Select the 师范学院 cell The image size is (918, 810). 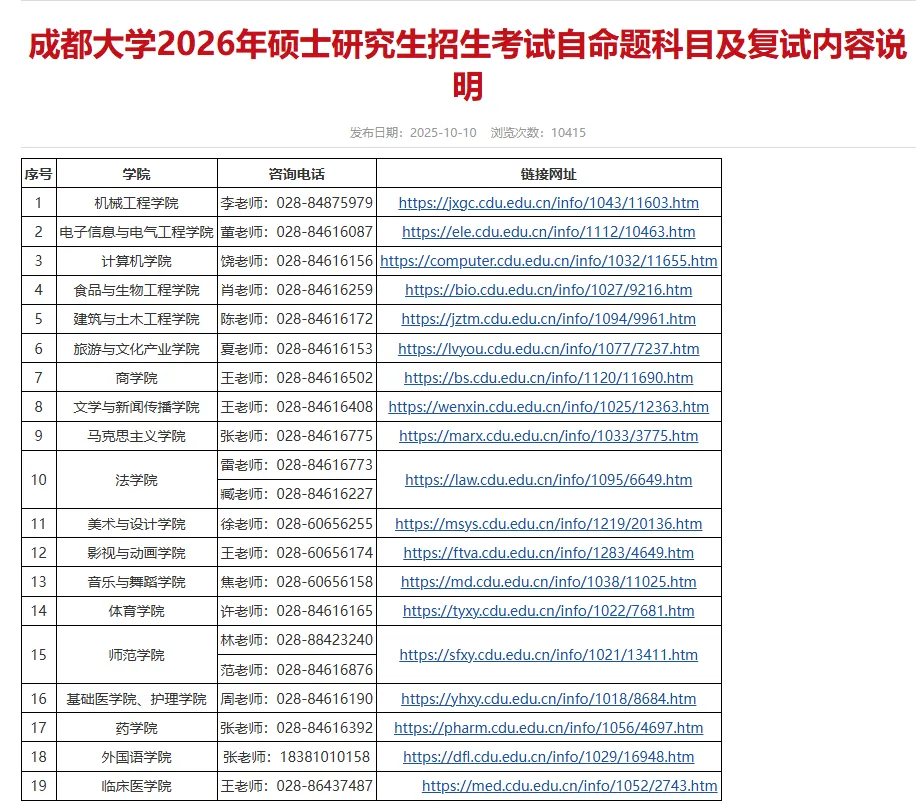136,655
